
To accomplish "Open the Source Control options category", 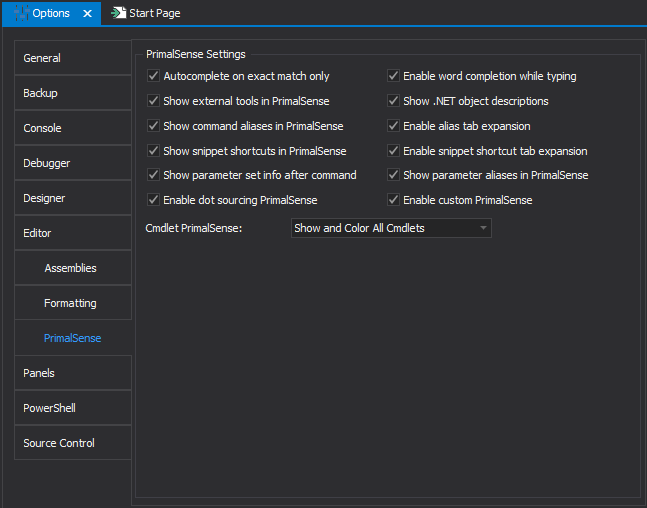I will (x=73, y=443).
